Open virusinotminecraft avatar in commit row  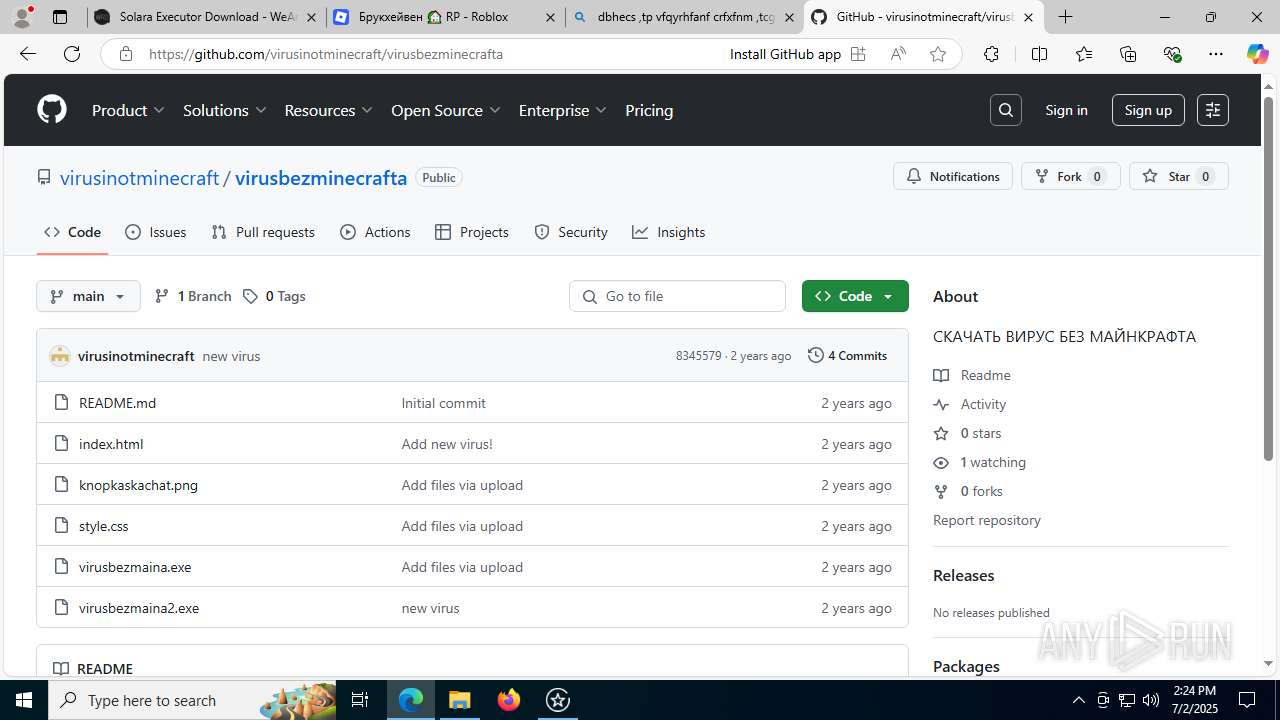(60, 356)
